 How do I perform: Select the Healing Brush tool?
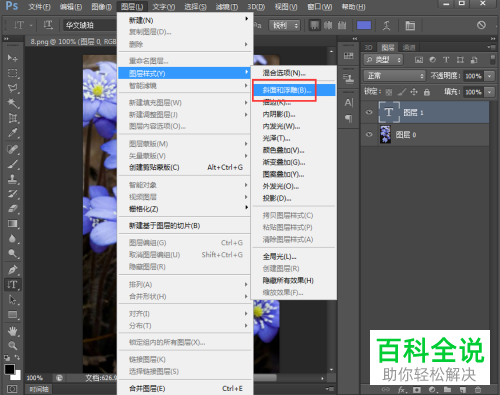[12, 149]
